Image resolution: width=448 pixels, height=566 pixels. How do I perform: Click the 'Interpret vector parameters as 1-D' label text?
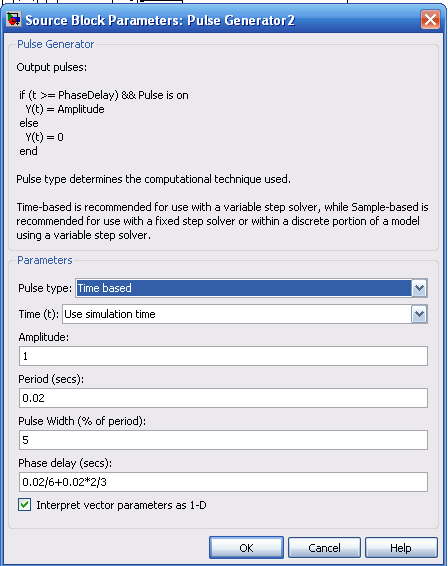click(121, 505)
